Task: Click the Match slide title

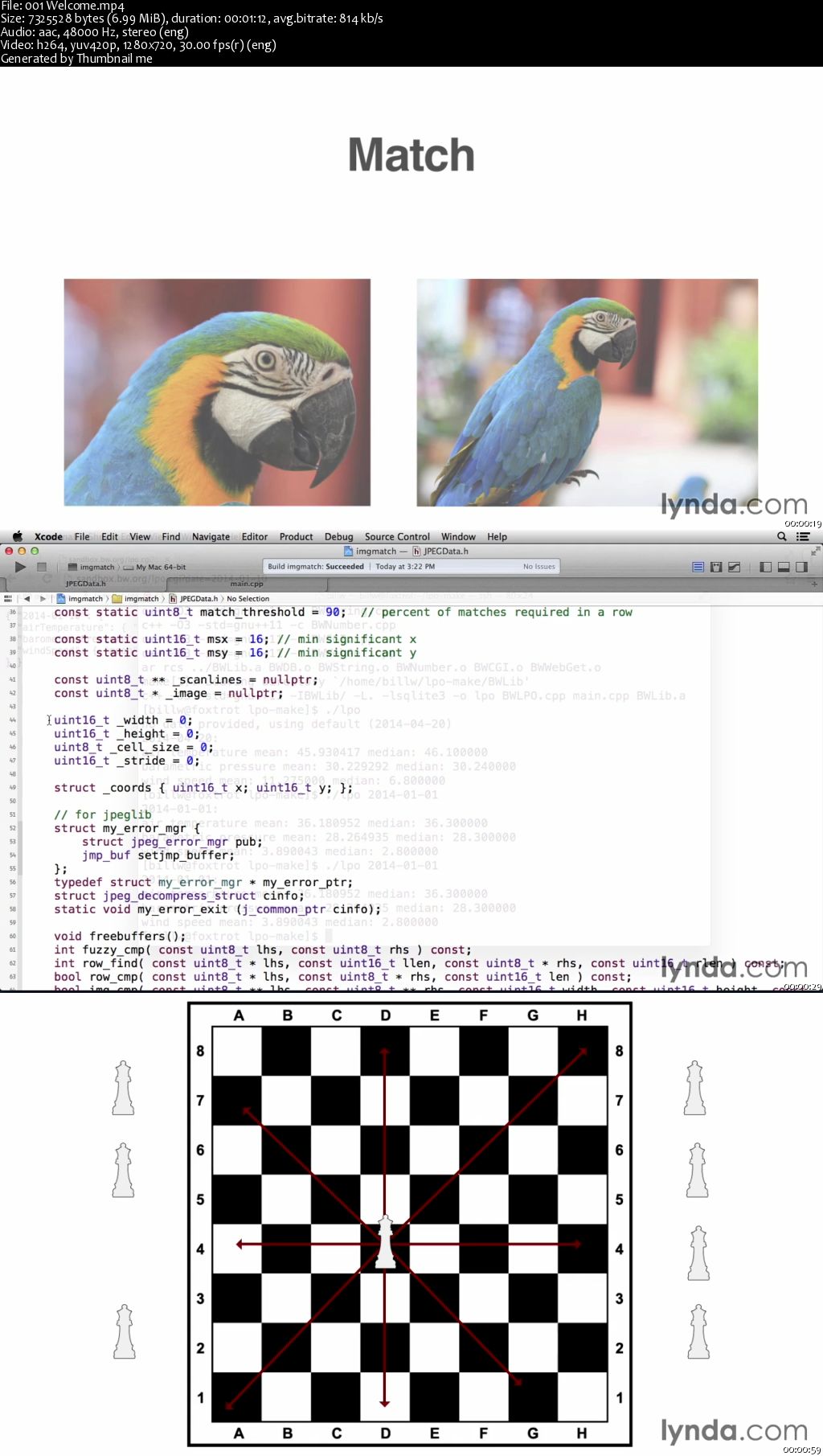Action: pyautogui.click(x=411, y=154)
